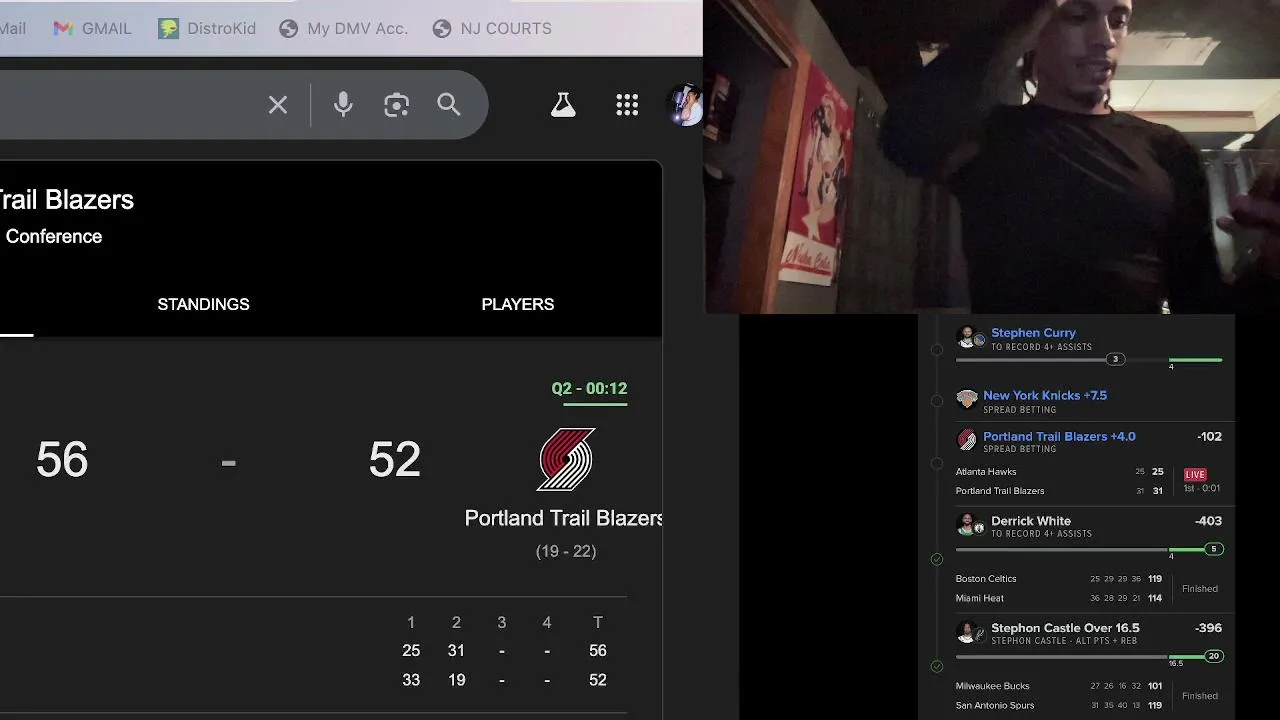Click the Trail Blazers logo in bet slip

coord(966,440)
